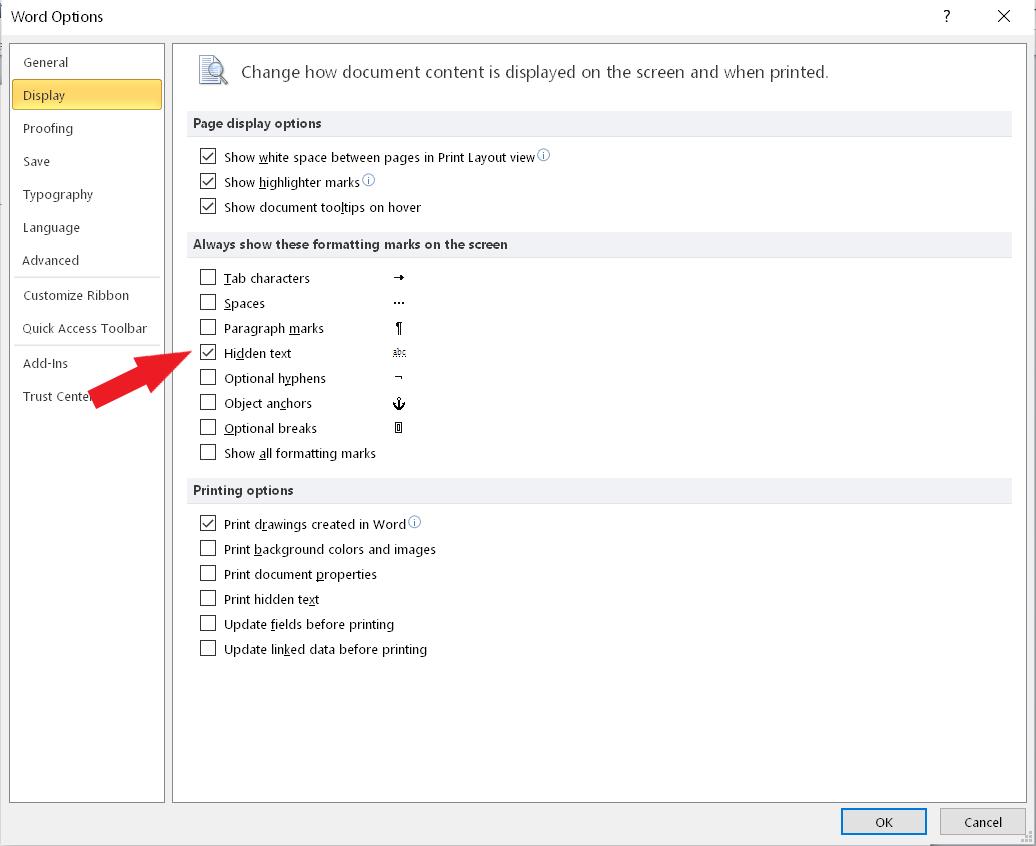
Task: Click the optional breaks symbol
Action: pyautogui.click(x=398, y=428)
